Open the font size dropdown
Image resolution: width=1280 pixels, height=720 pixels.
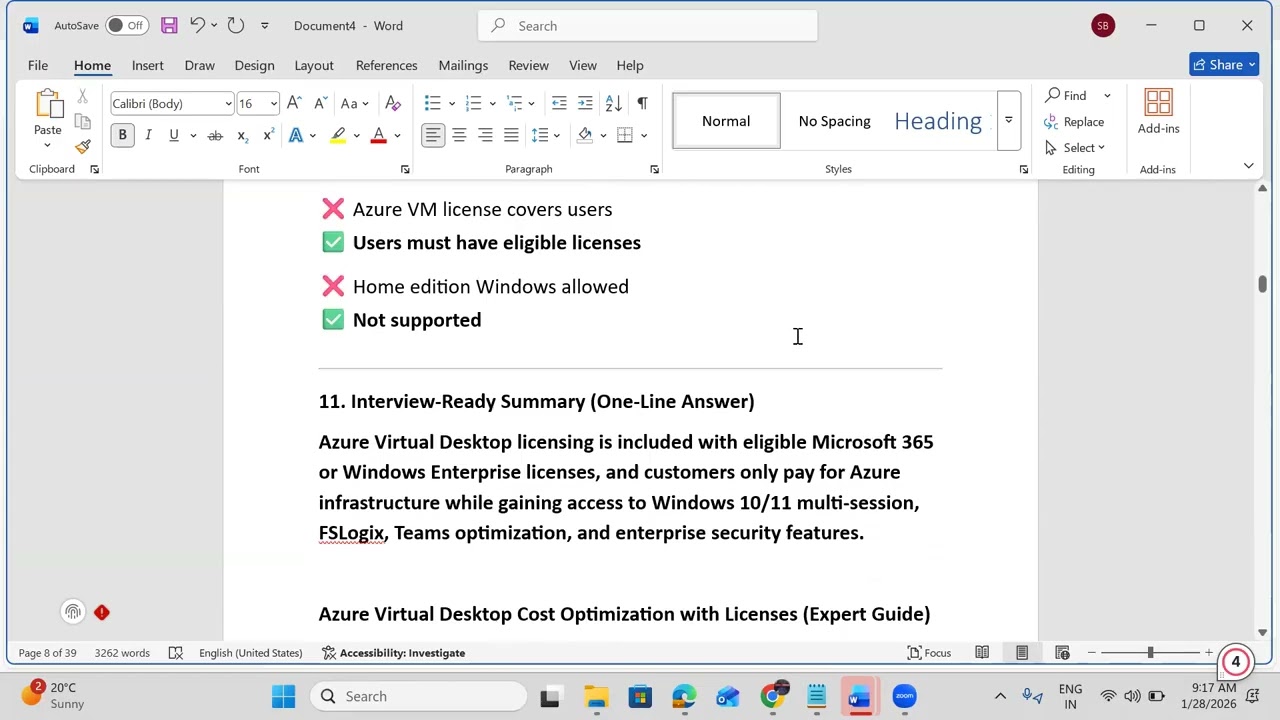pos(273,104)
